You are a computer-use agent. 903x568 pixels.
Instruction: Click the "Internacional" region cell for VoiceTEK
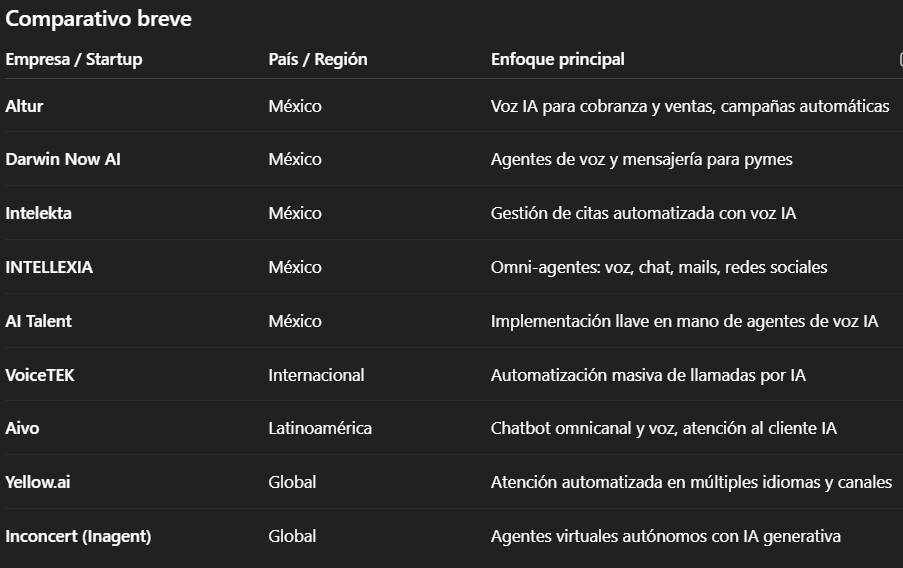[316, 375]
